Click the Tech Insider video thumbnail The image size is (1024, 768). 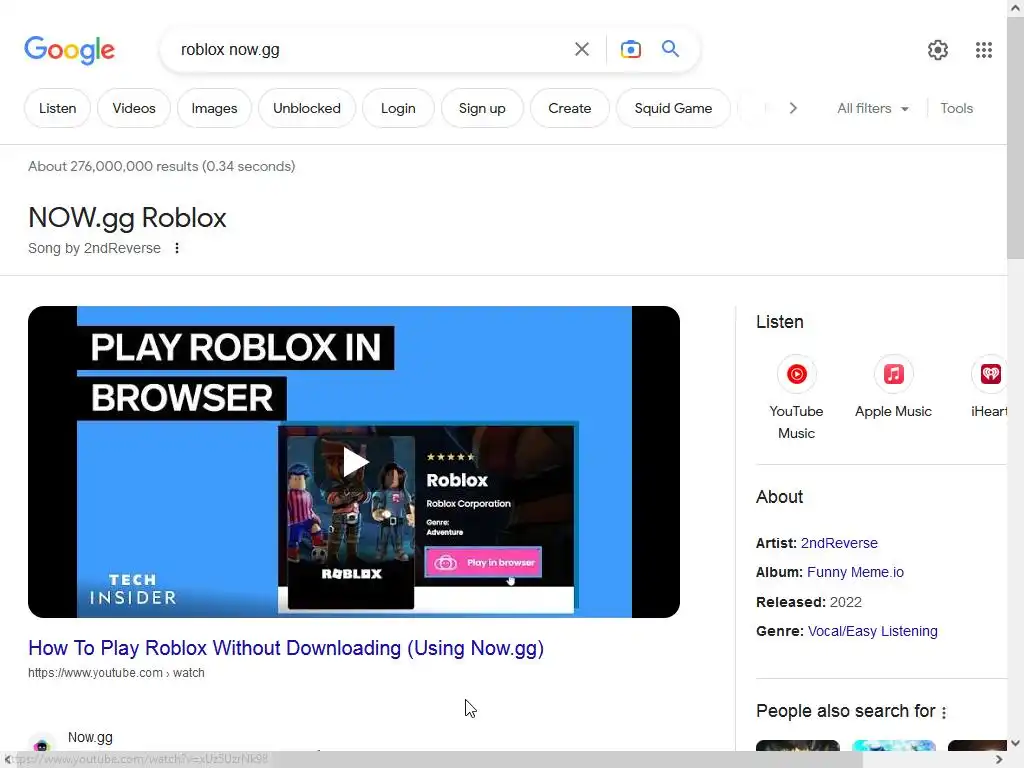tap(354, 462)
